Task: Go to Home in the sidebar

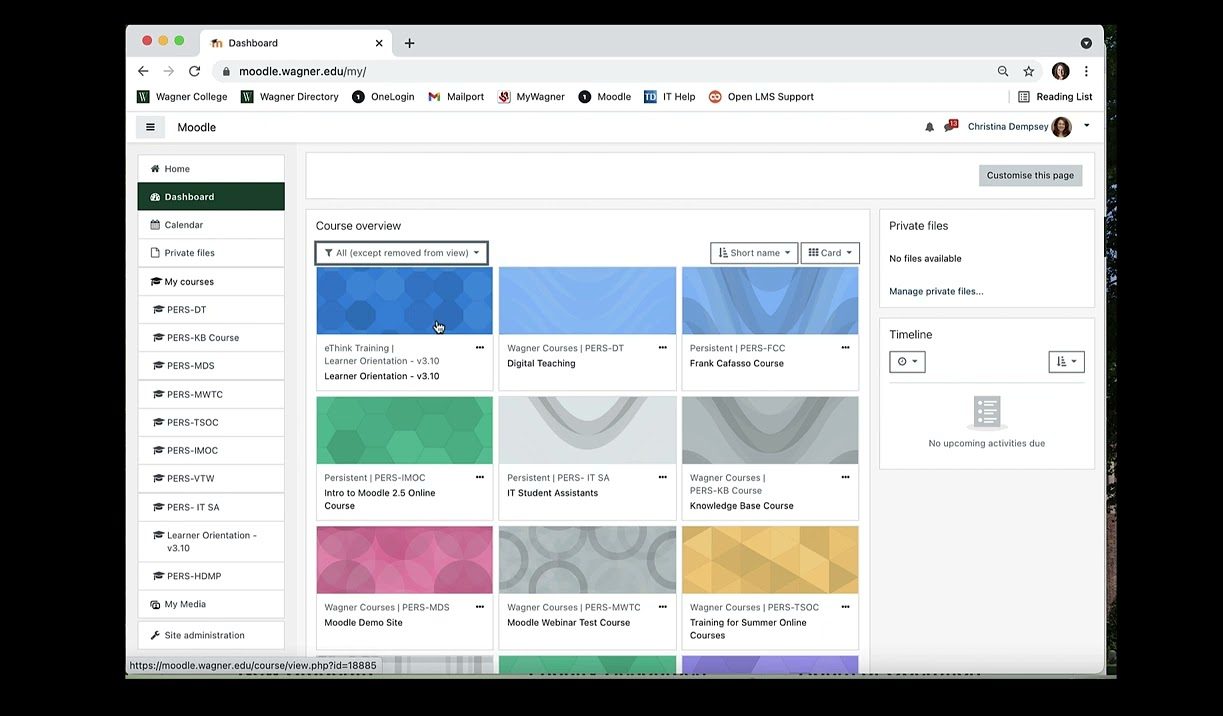Action: coord(211,169)
